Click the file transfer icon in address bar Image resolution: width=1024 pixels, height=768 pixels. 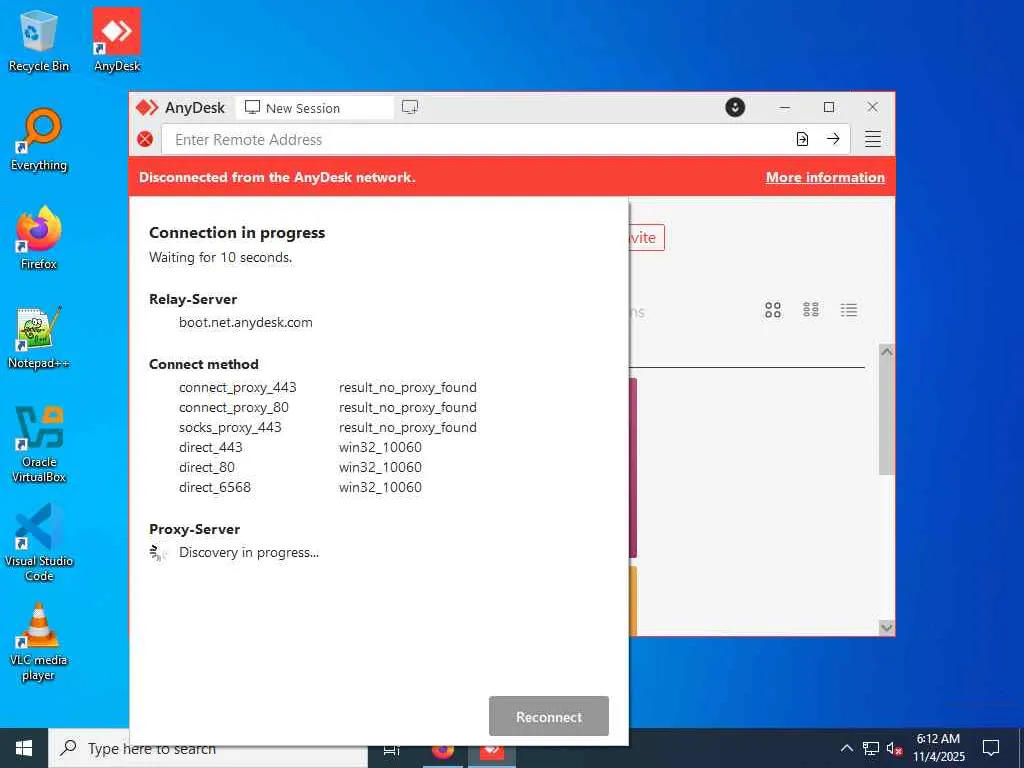[x=802, y=139]
